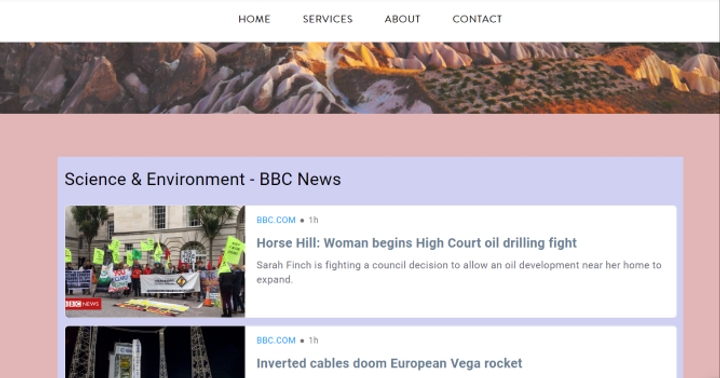Click the Science & Environment - BBC News feed title
The width and height of the screenshot is (720, 378).
point(202,179)
